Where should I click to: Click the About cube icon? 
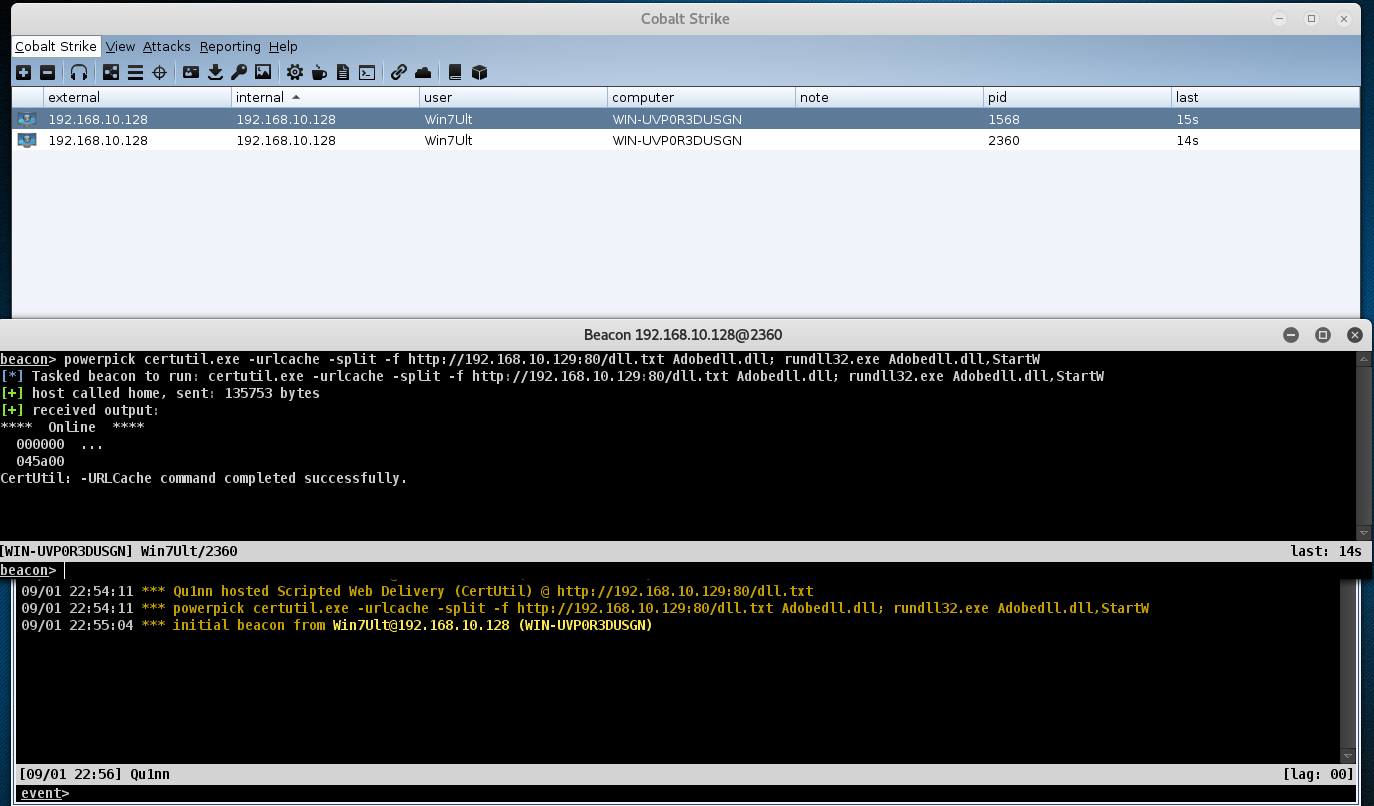pyautogui.click(x=479, y=72)
